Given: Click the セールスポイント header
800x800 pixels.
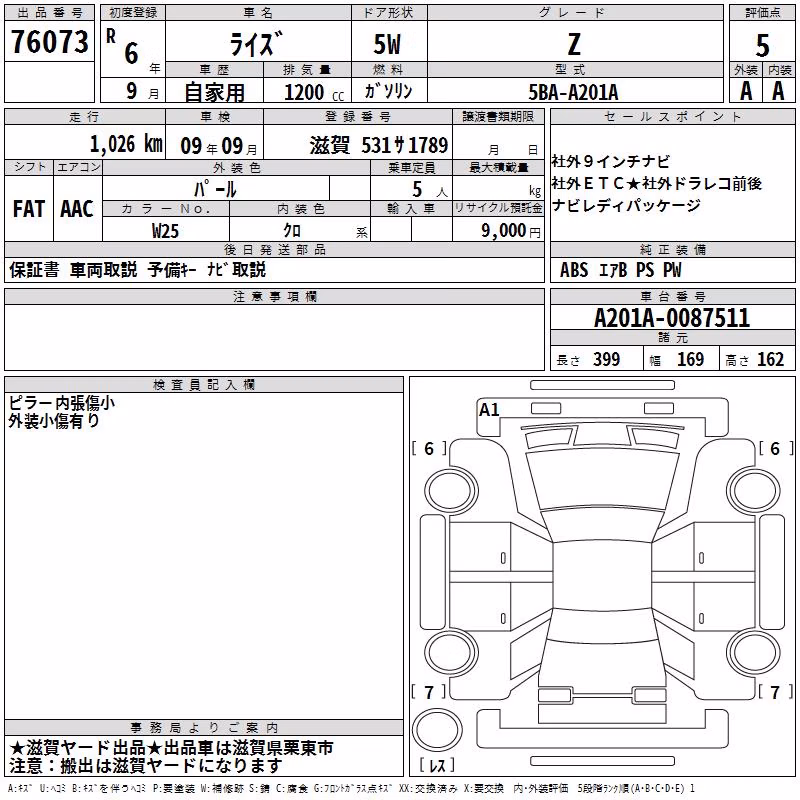Looking at the screenshot, I should (x=672, y=116).
